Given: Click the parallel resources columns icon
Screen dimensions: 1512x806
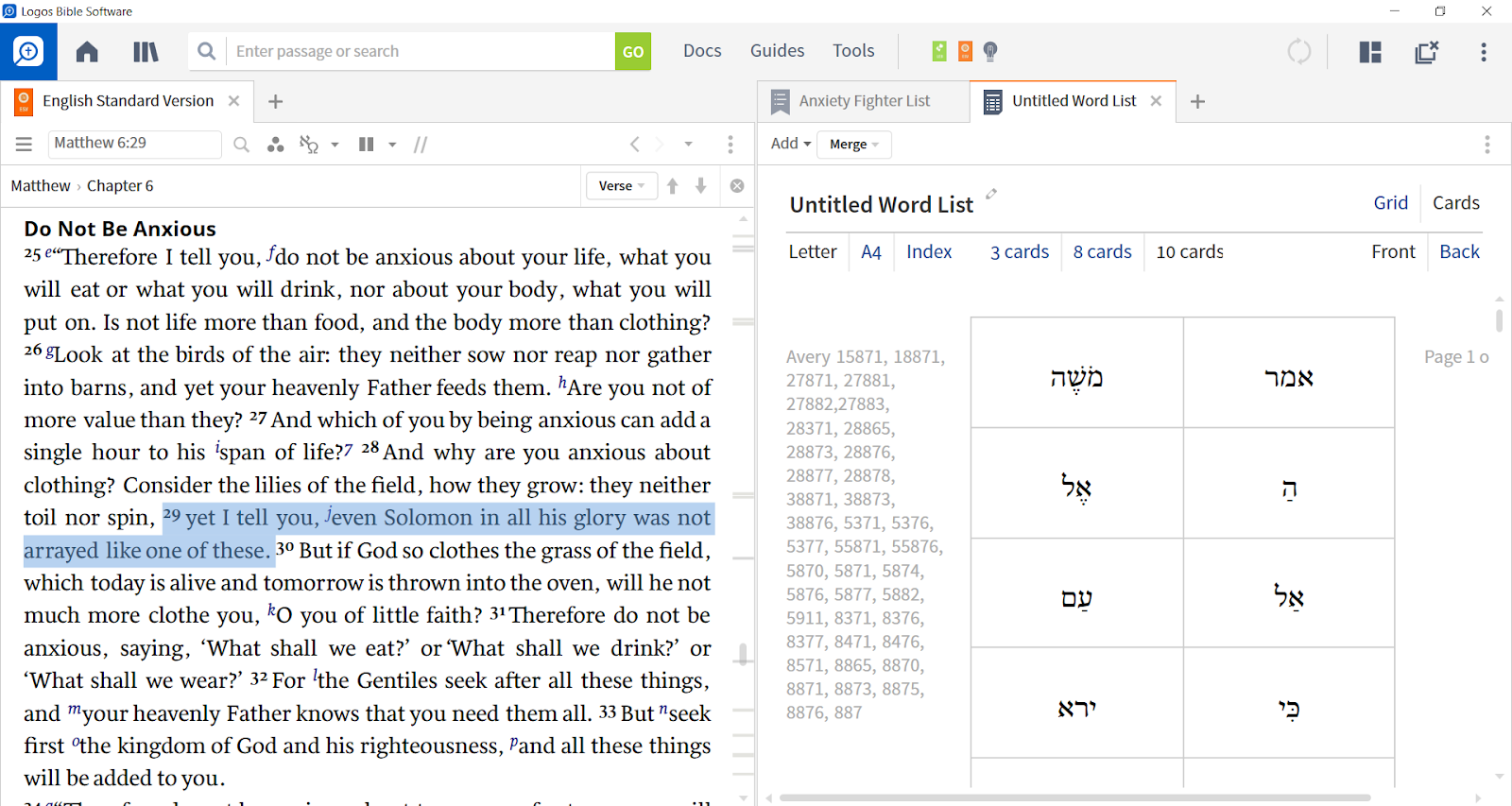Looking at the screenshot, I should (366, 145).
